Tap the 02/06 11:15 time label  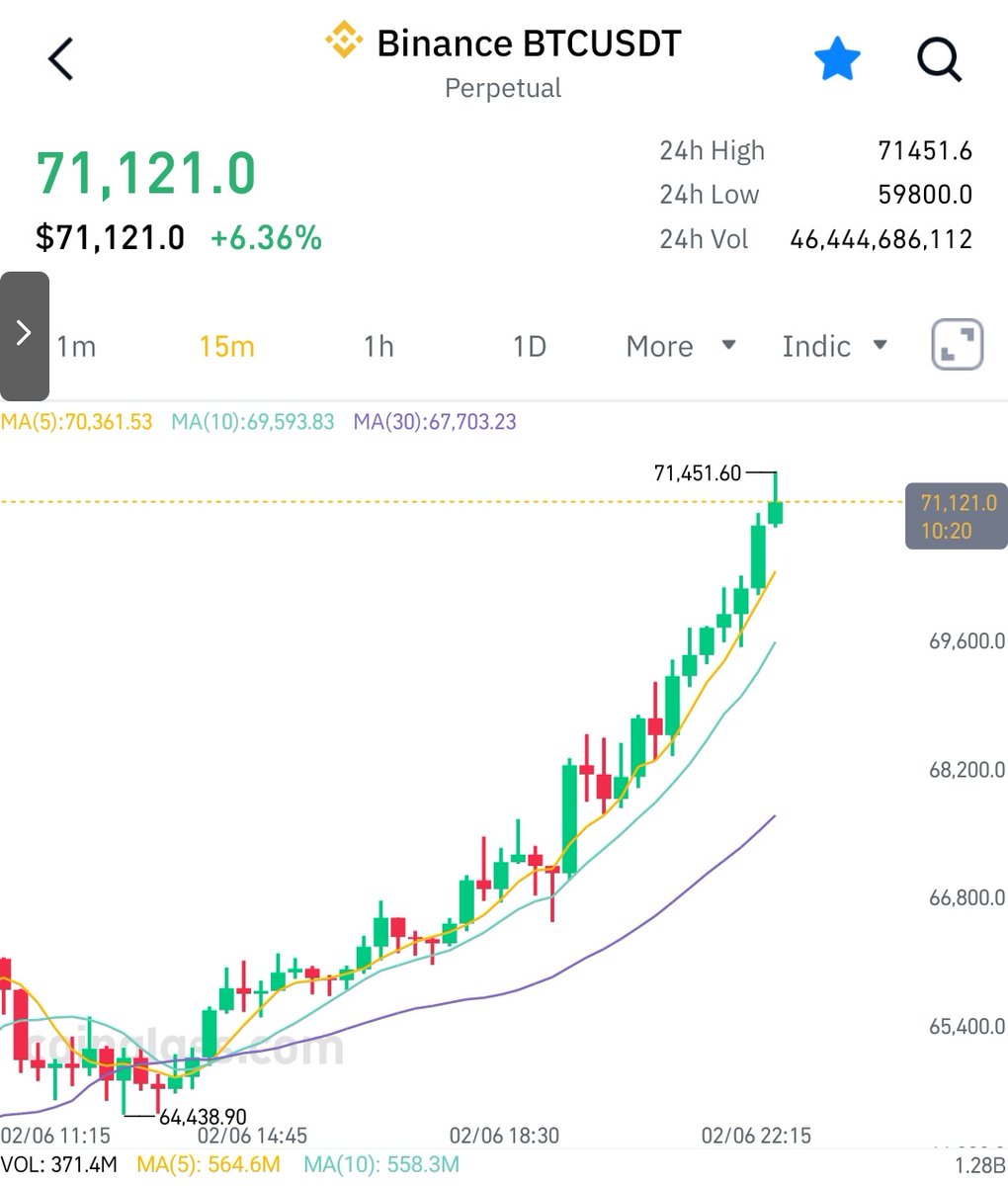(55, 1136)
